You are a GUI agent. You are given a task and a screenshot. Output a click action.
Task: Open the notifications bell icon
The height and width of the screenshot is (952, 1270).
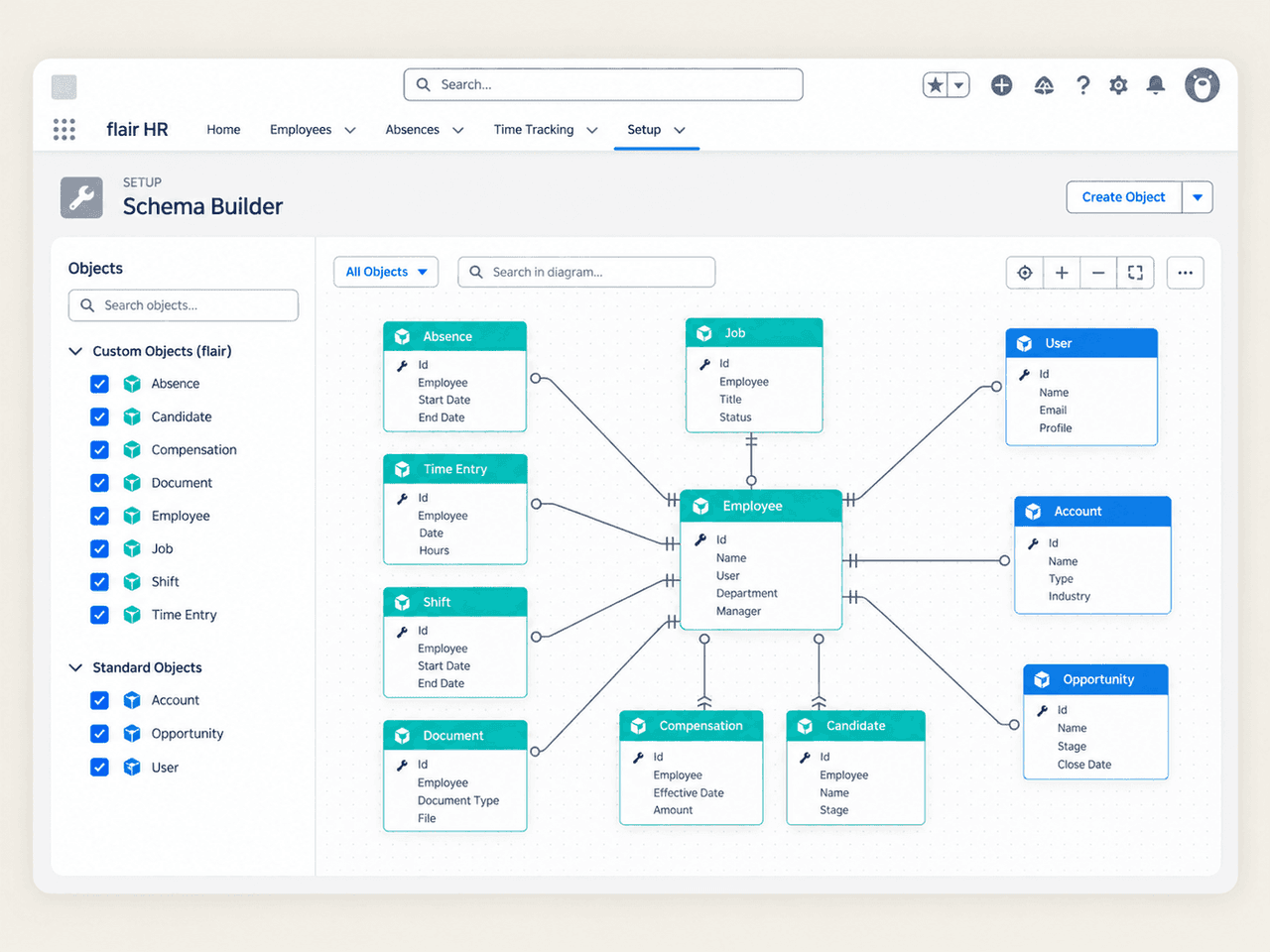click(x=1156, y=85)
